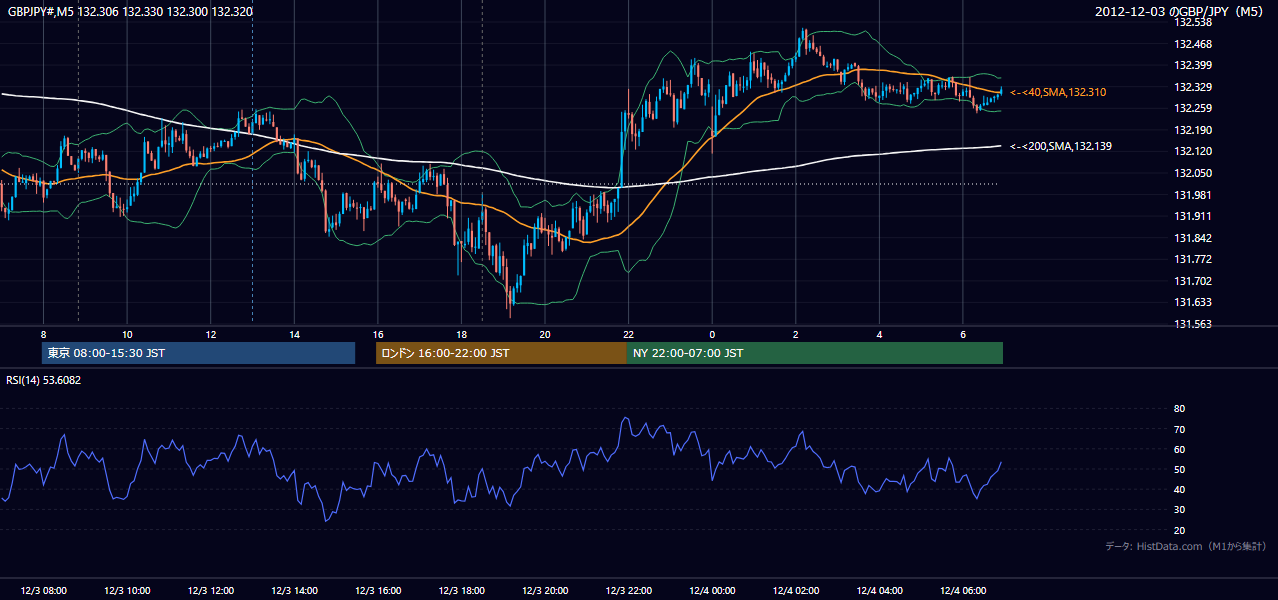Click price level 131.842 on price axis
This screenshot has width=1278, height=600.
(x=1193, y=238)
